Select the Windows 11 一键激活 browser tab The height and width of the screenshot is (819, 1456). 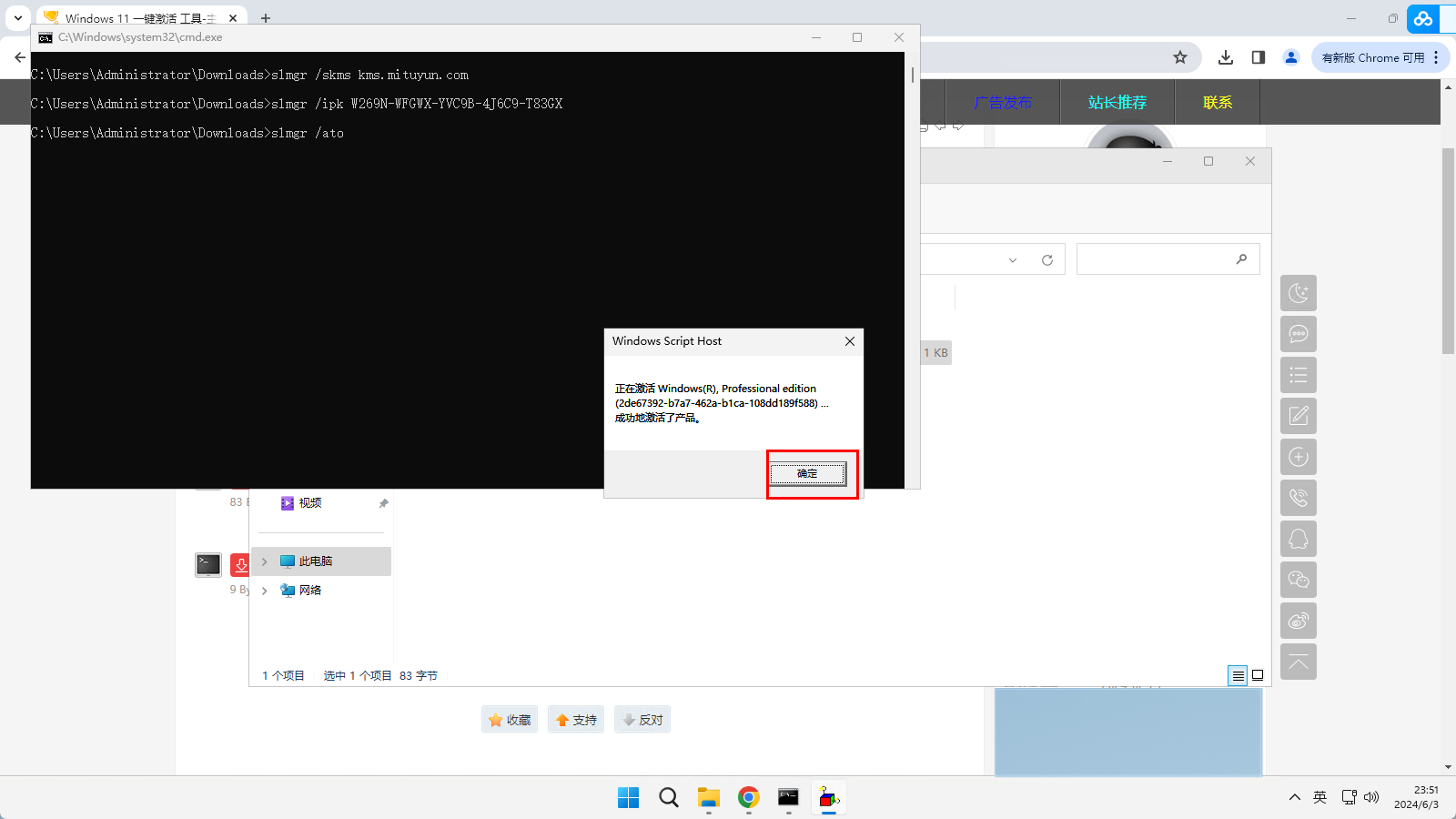[x=141, y=18]
